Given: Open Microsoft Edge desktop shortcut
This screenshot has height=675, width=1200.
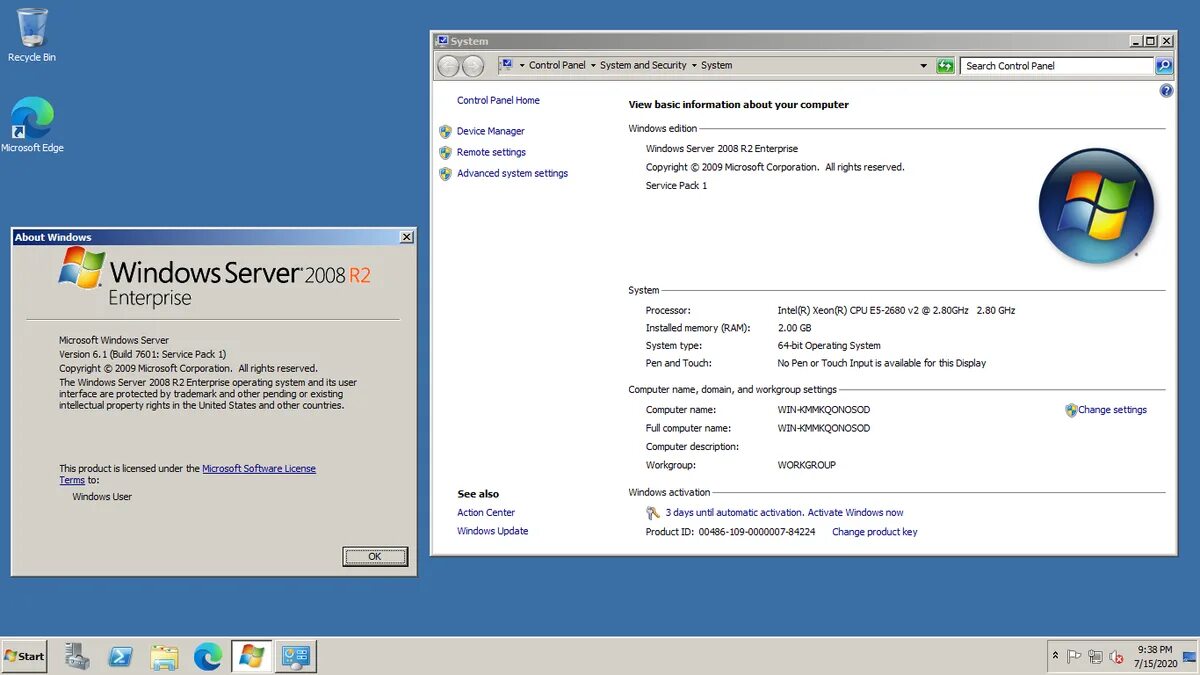Looking at the screenshot, I should [32, 125].
